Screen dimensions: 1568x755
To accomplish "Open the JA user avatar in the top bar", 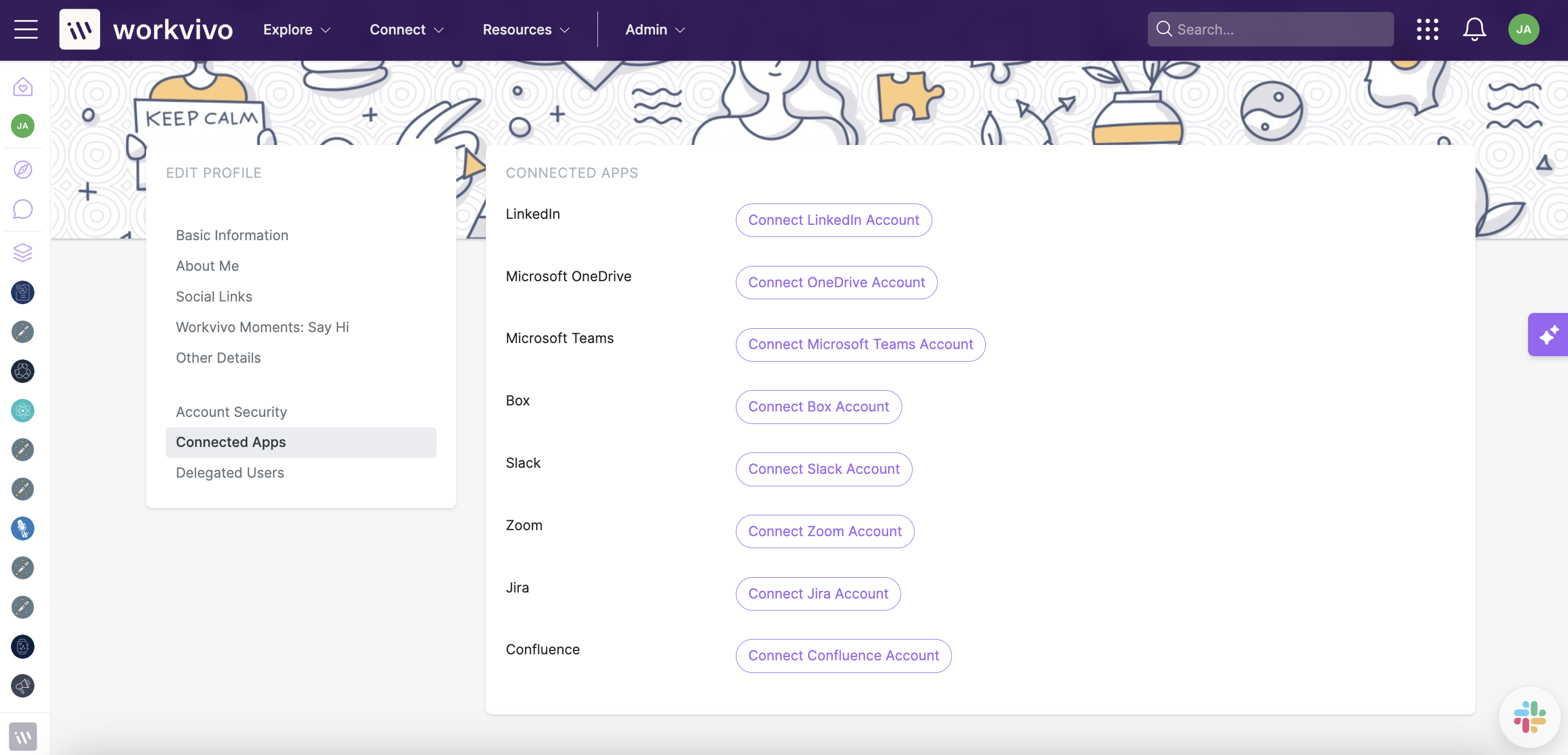I will [1524, 29].
